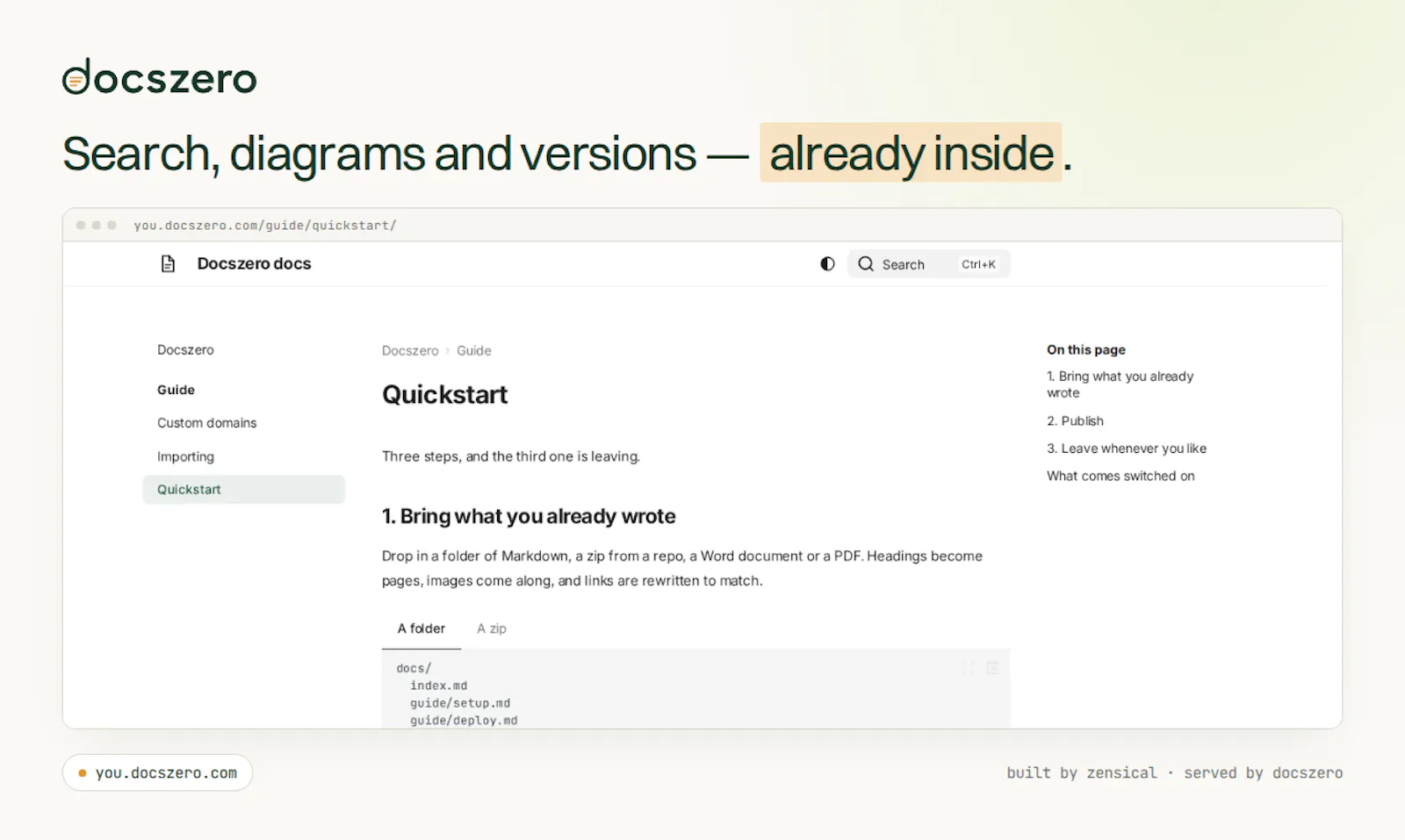Viewport: 1405px width, 840px height.
Task: Select Quickstart in the sidebar
Action: pyautogui.click(x=243, y=490)
